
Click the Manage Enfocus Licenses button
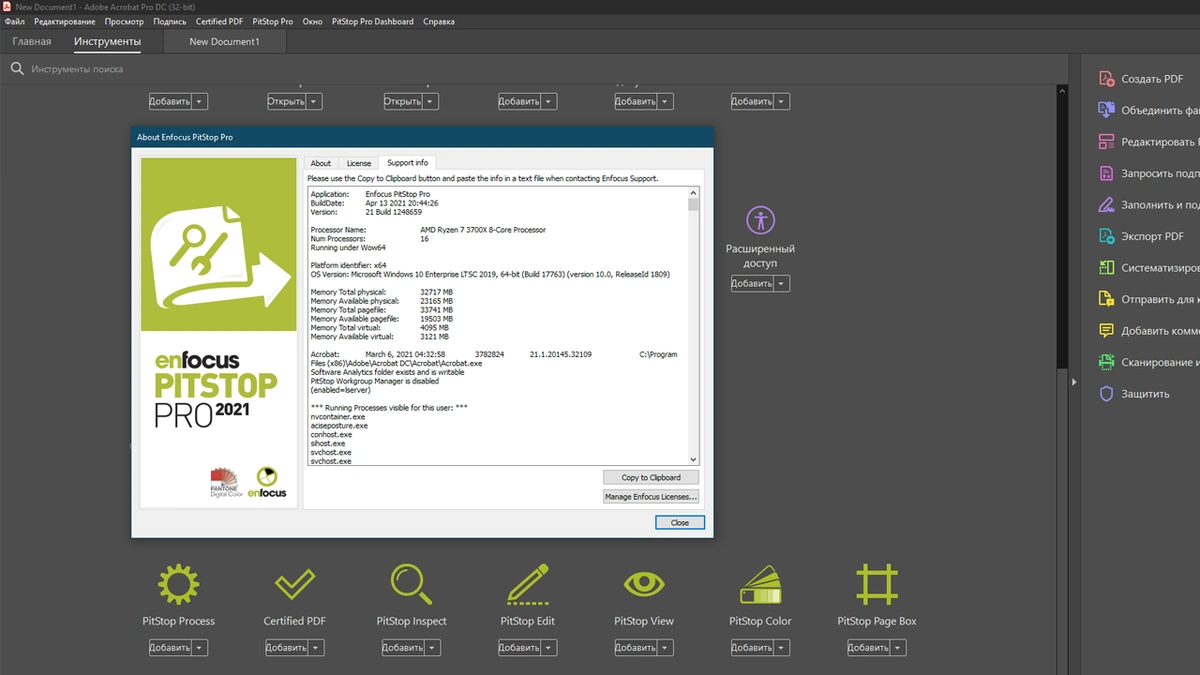point(651,497)
